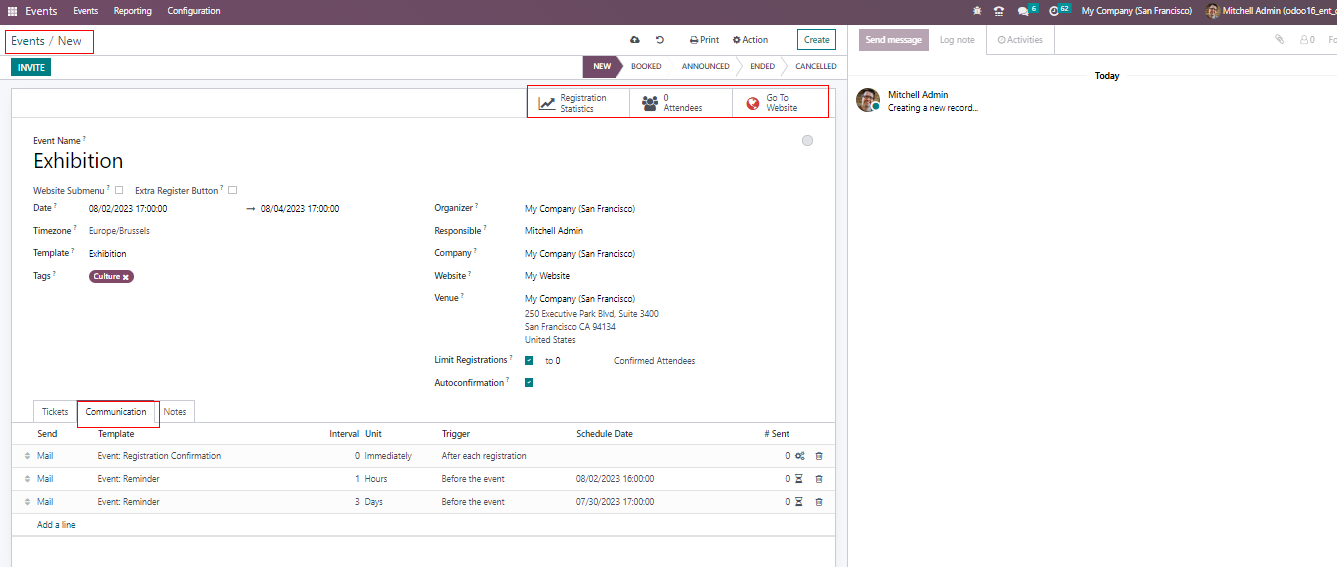Open the activities clock icon
This screenshot has width=1337, height=567.
point(1054,11)
